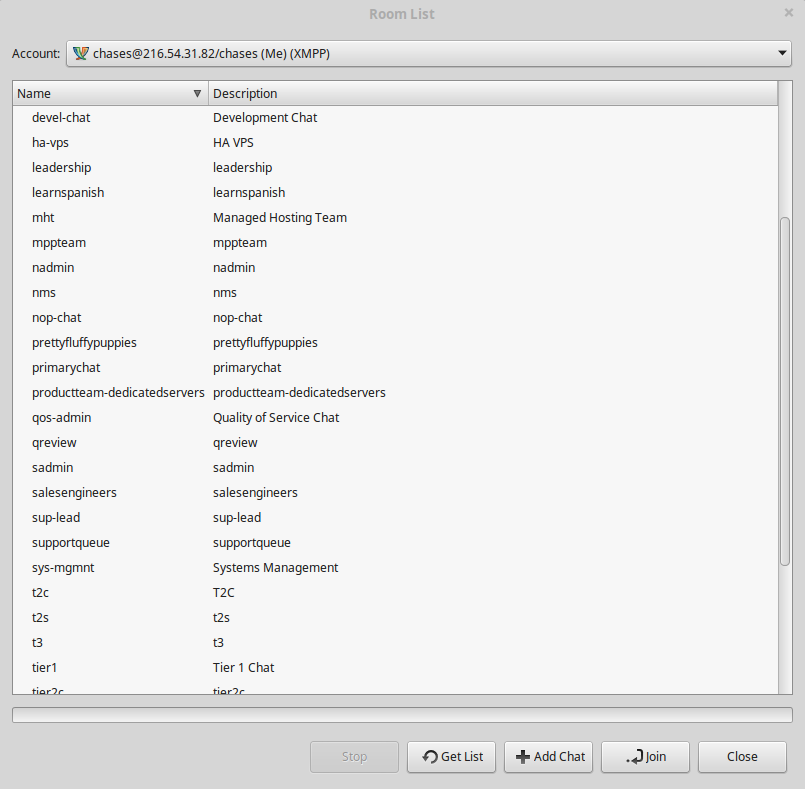Select the devel-chat room
This screenshot has height=789, width=805.
(x=61, y=117)
